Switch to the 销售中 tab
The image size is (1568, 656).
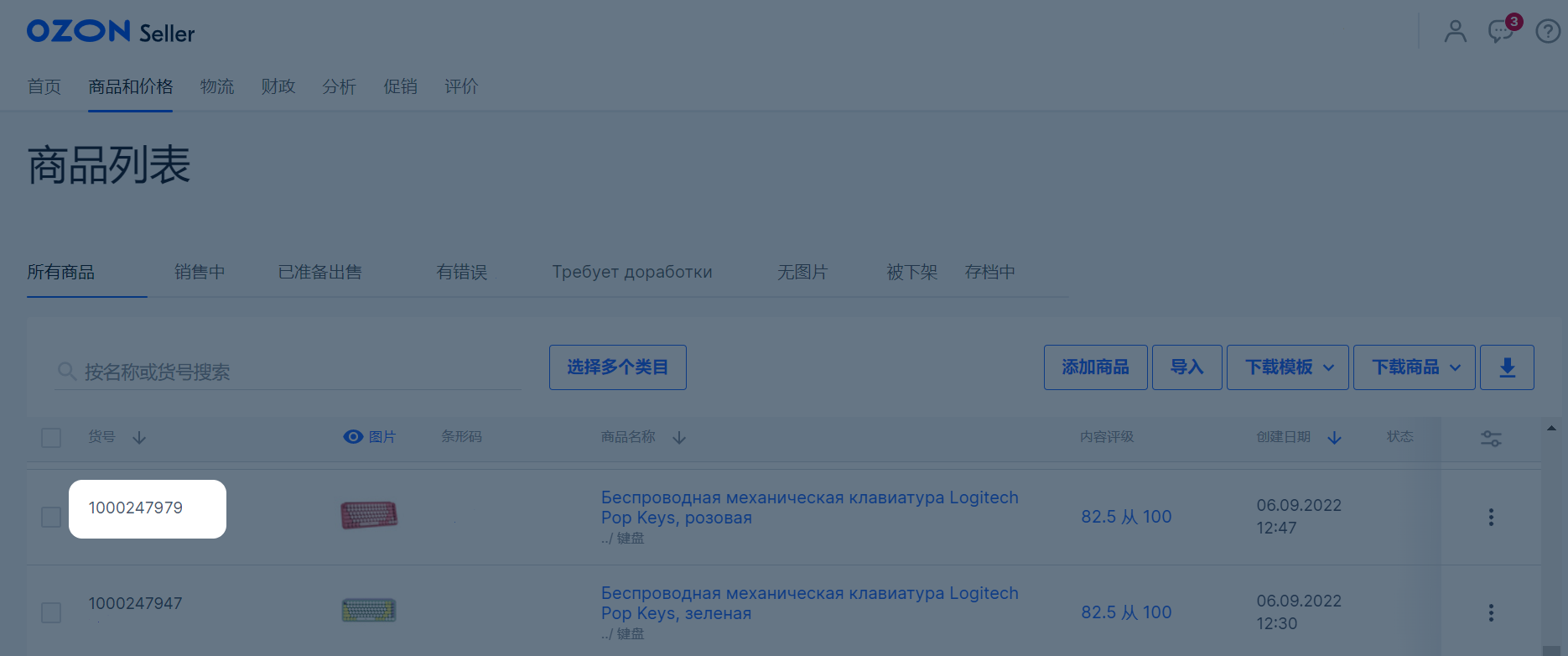[x=200, y=272]
